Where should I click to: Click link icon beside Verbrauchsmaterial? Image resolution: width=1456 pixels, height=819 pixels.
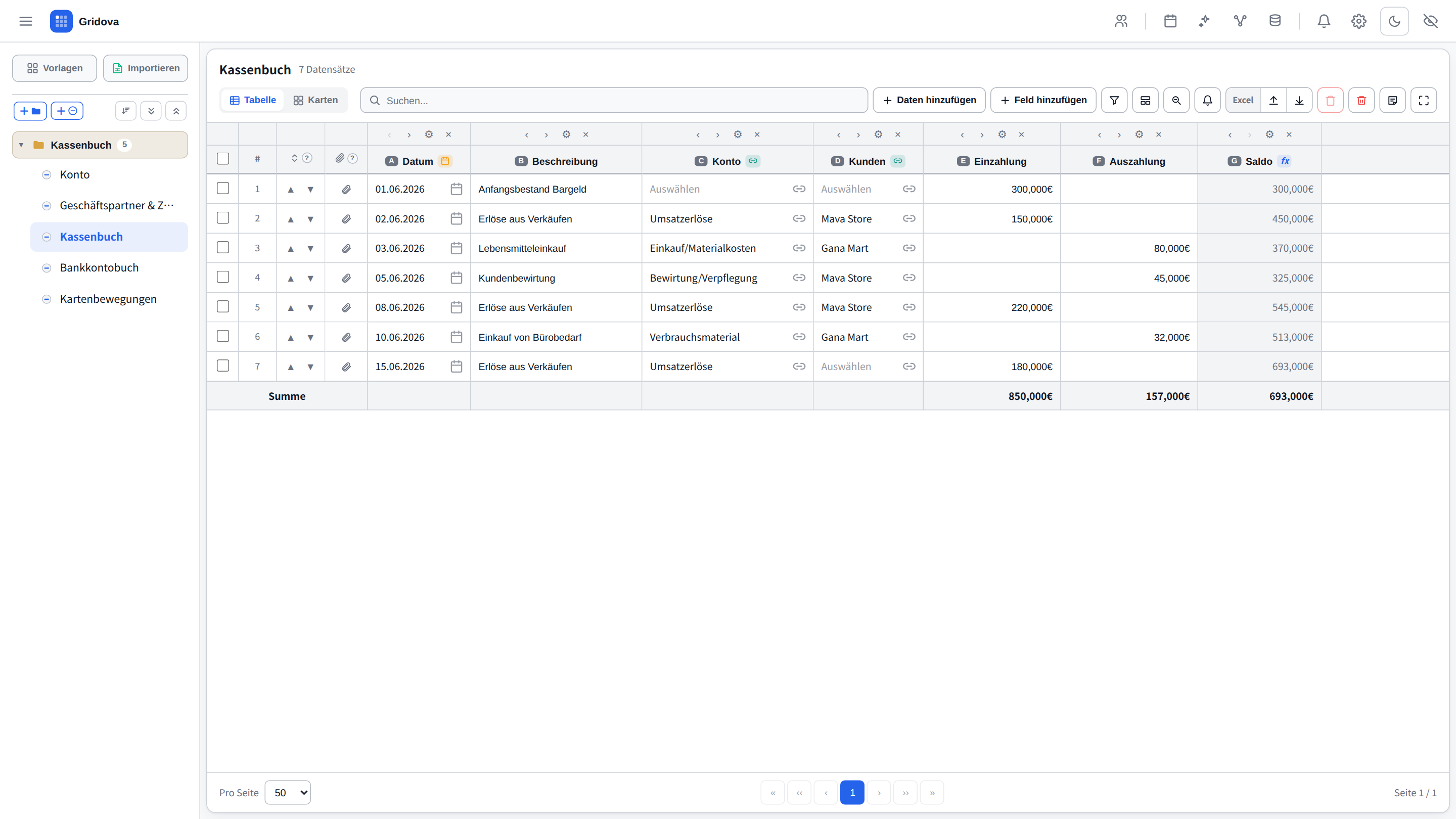[799, 337]
